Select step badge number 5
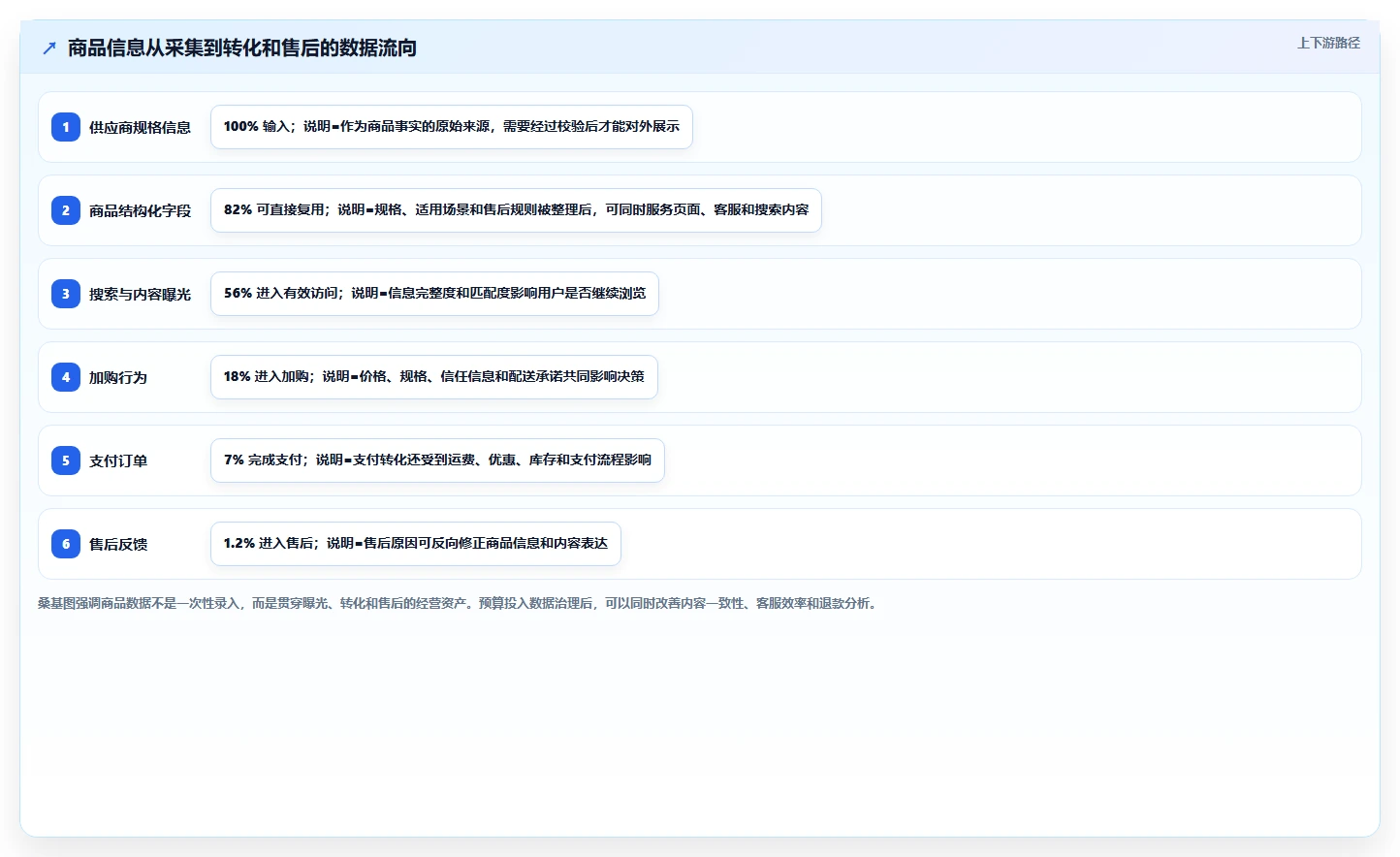The image size is (1400, 857). [66, 460]
